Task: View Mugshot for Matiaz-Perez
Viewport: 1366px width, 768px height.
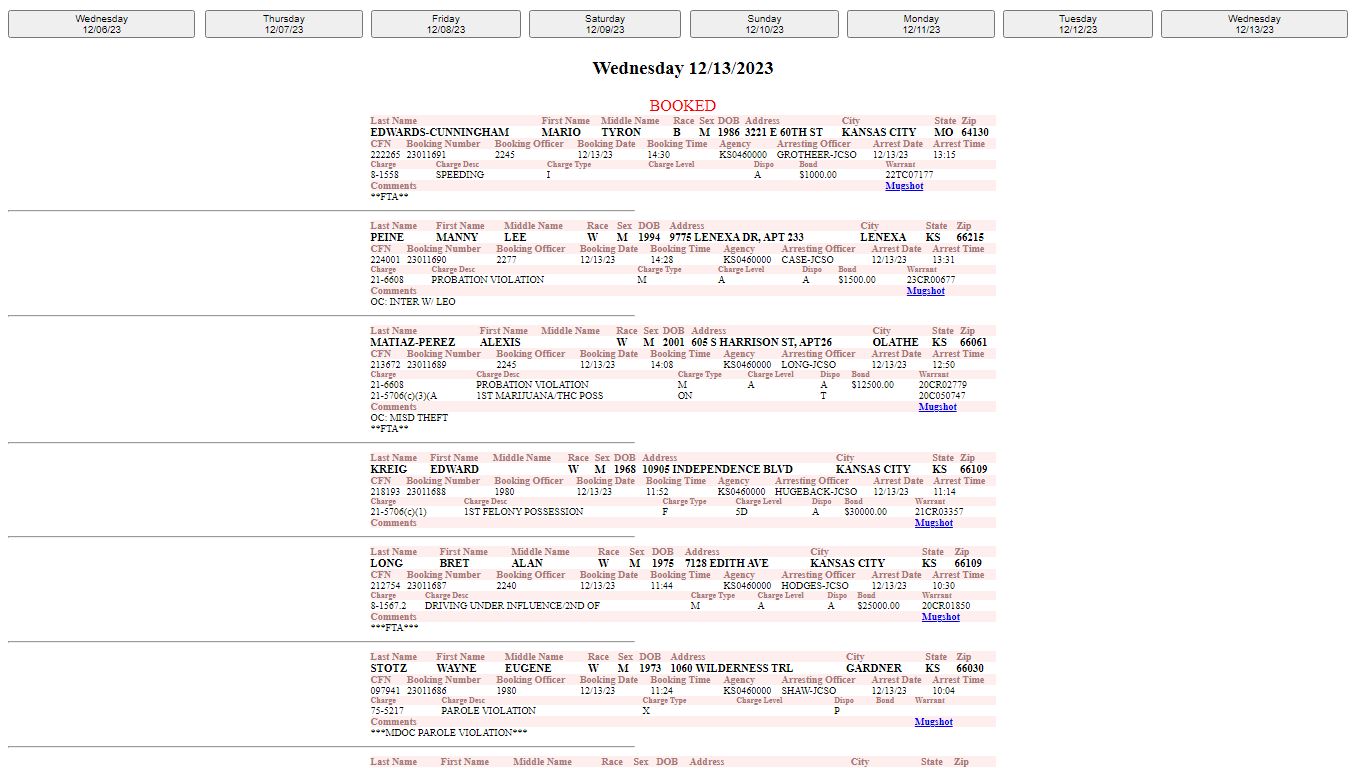Action: click(x=937, y=407)
